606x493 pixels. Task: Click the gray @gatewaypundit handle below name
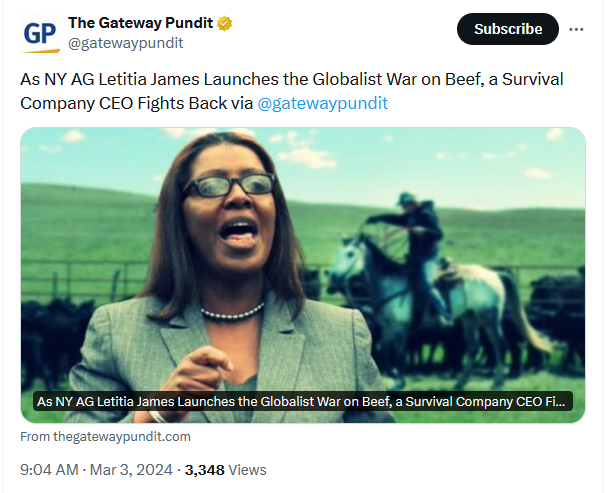(125, 43)
